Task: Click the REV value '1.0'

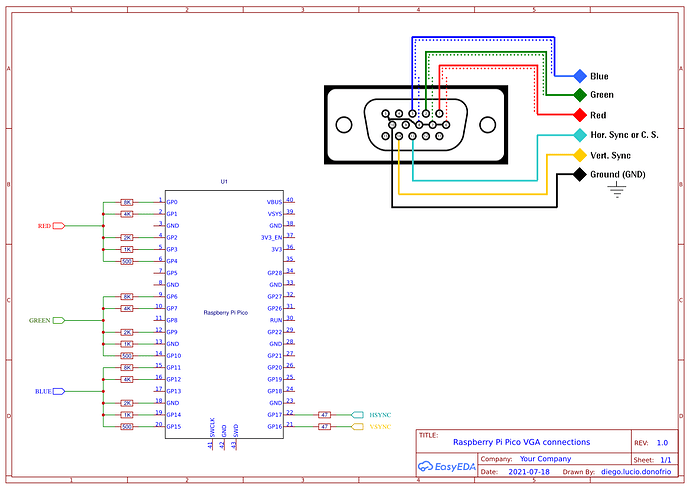Action: coord(662,443)
